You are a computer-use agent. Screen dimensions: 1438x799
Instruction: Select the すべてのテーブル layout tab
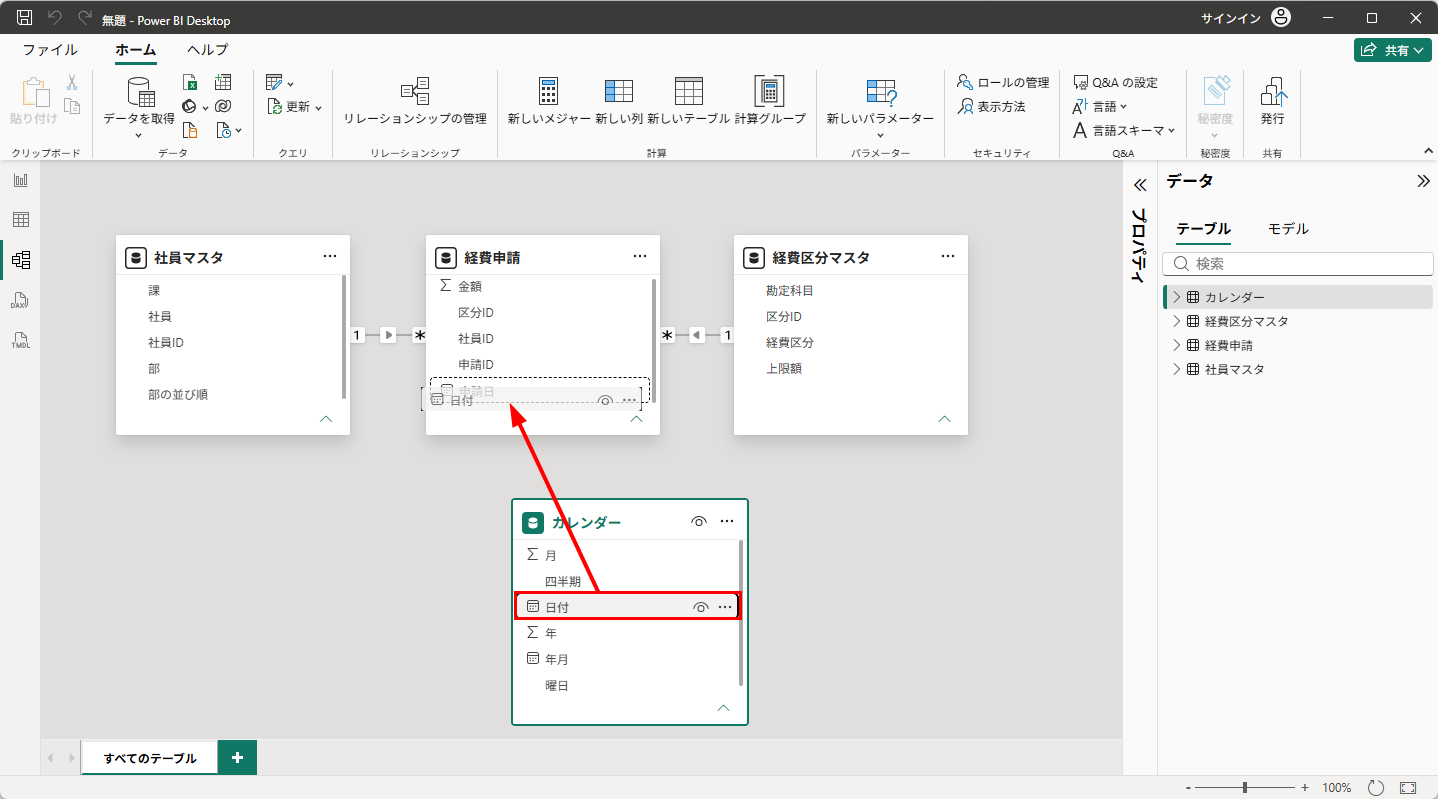(x=150, y=758)
